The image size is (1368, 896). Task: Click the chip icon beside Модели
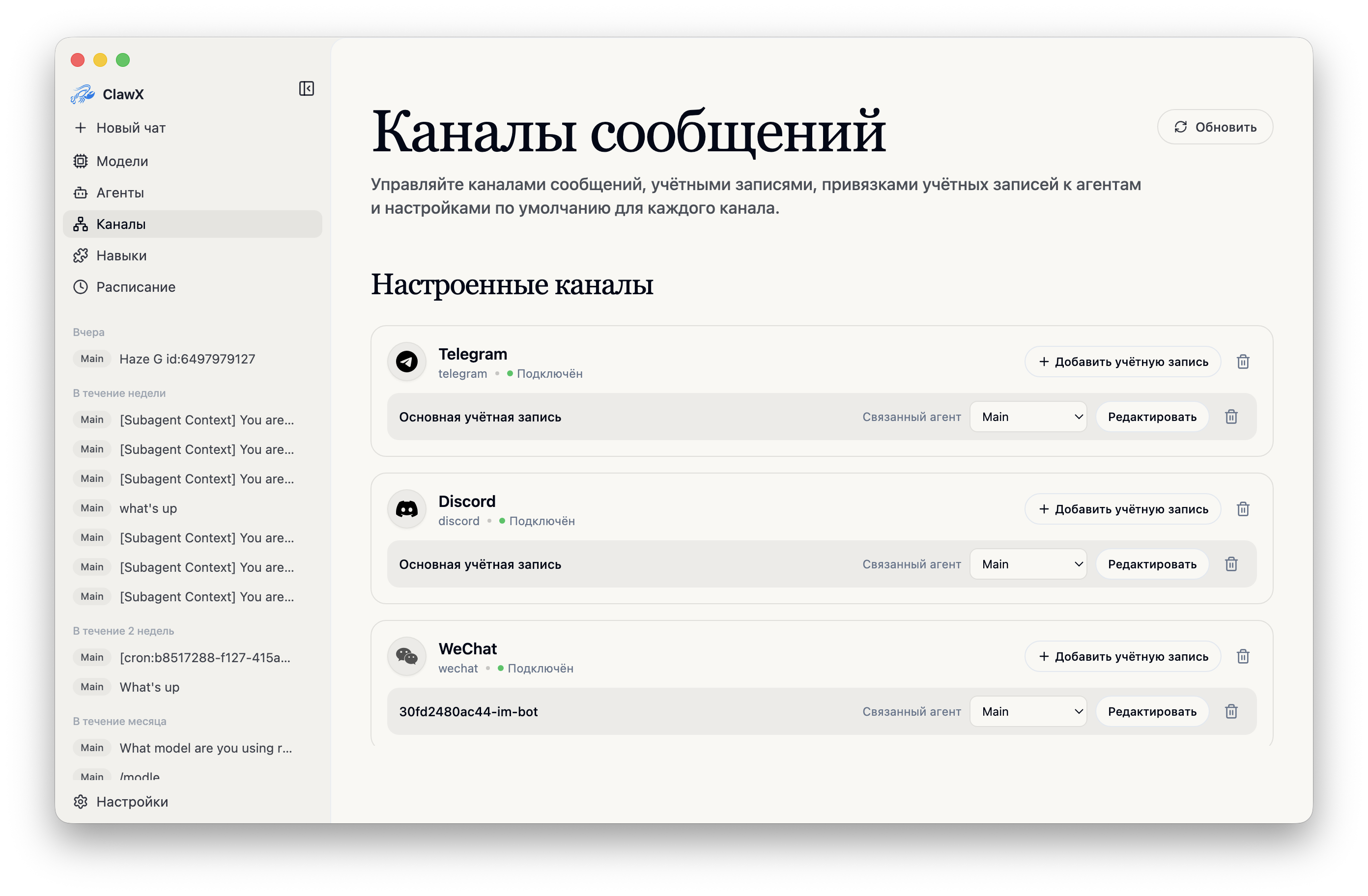(81, 162)
